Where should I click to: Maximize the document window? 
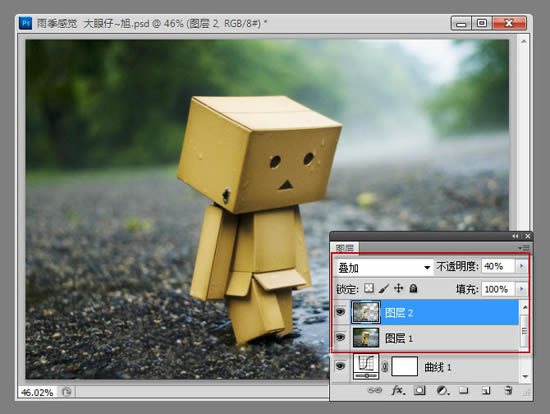(482, 24)
